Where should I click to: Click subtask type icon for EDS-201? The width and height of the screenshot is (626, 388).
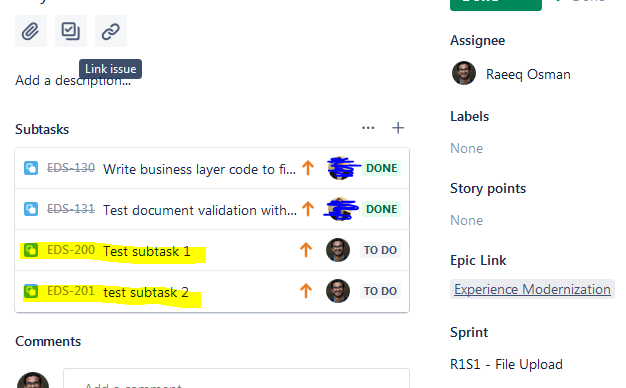click(31, 291)
